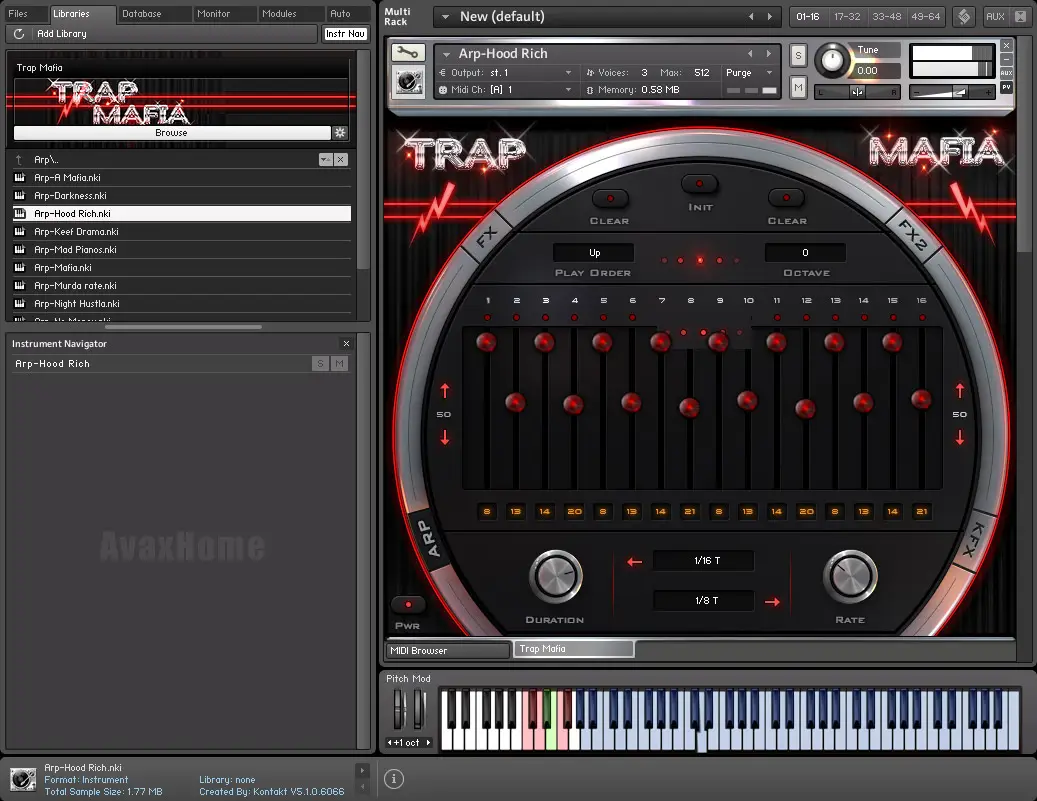Open the Octave value selector
The width and height of the screenshot is (1037, 801).
(805, 253)
